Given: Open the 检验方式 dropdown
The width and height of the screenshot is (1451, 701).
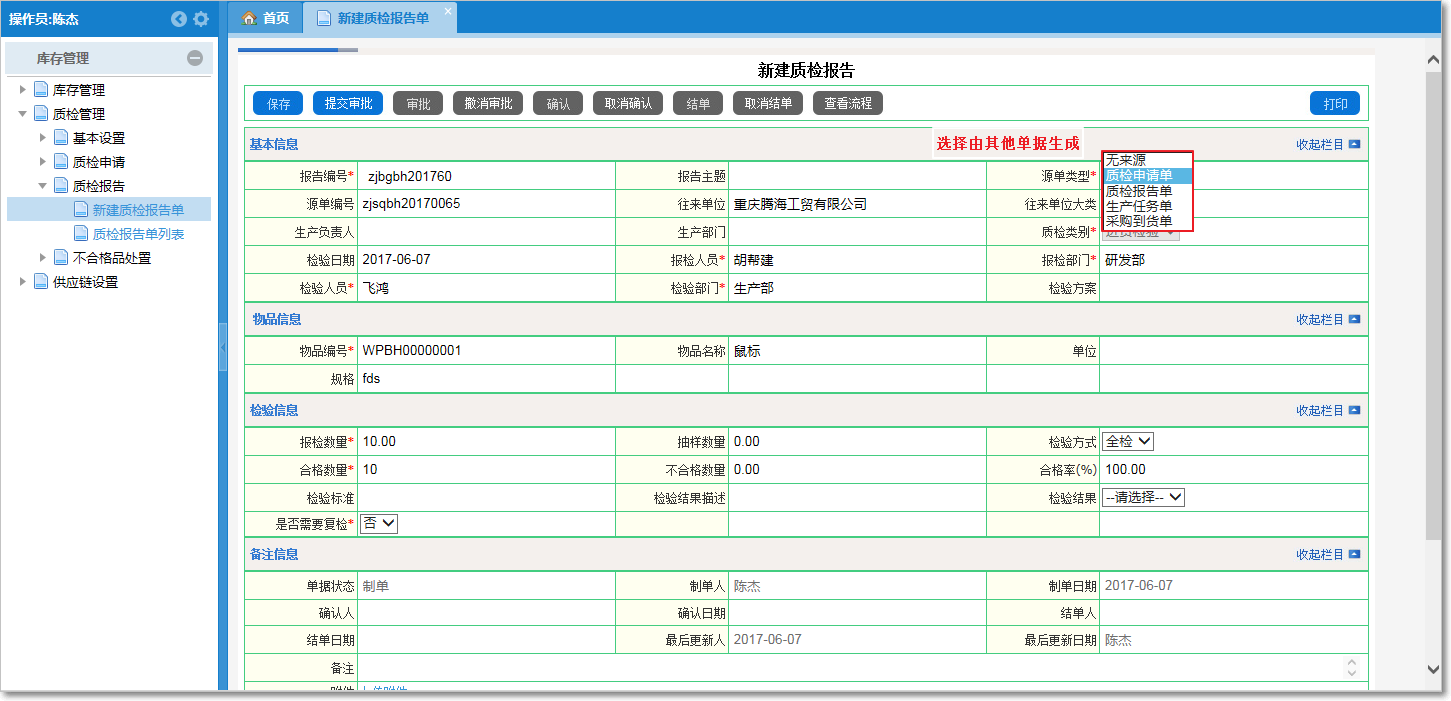Looking at the screenshot, I should coord(1129,442).
